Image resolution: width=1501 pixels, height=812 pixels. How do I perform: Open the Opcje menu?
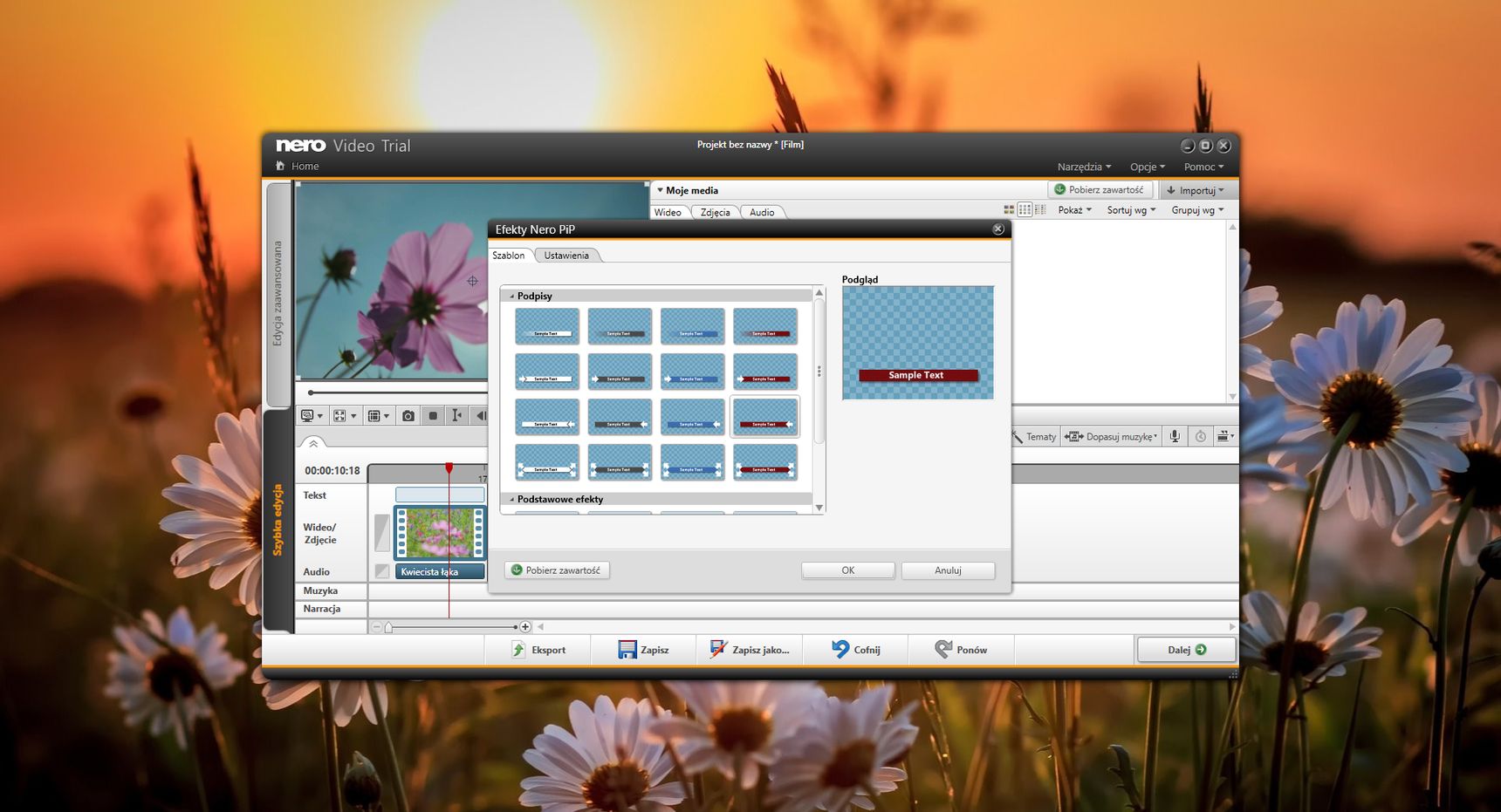1148,167
